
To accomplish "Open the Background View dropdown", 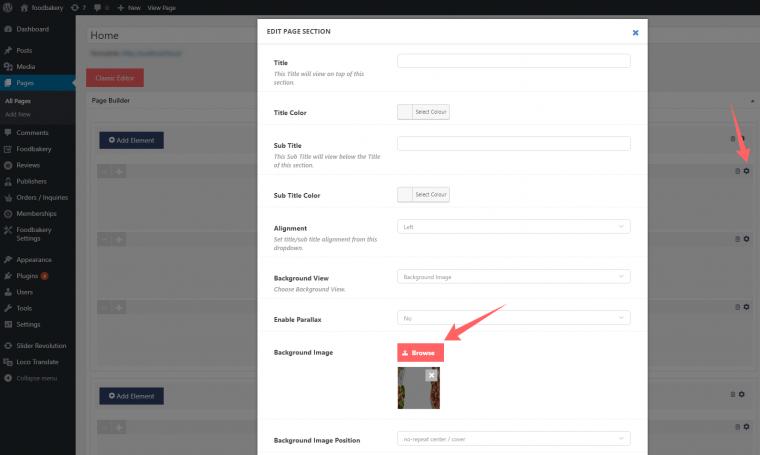I will [513, 277].
